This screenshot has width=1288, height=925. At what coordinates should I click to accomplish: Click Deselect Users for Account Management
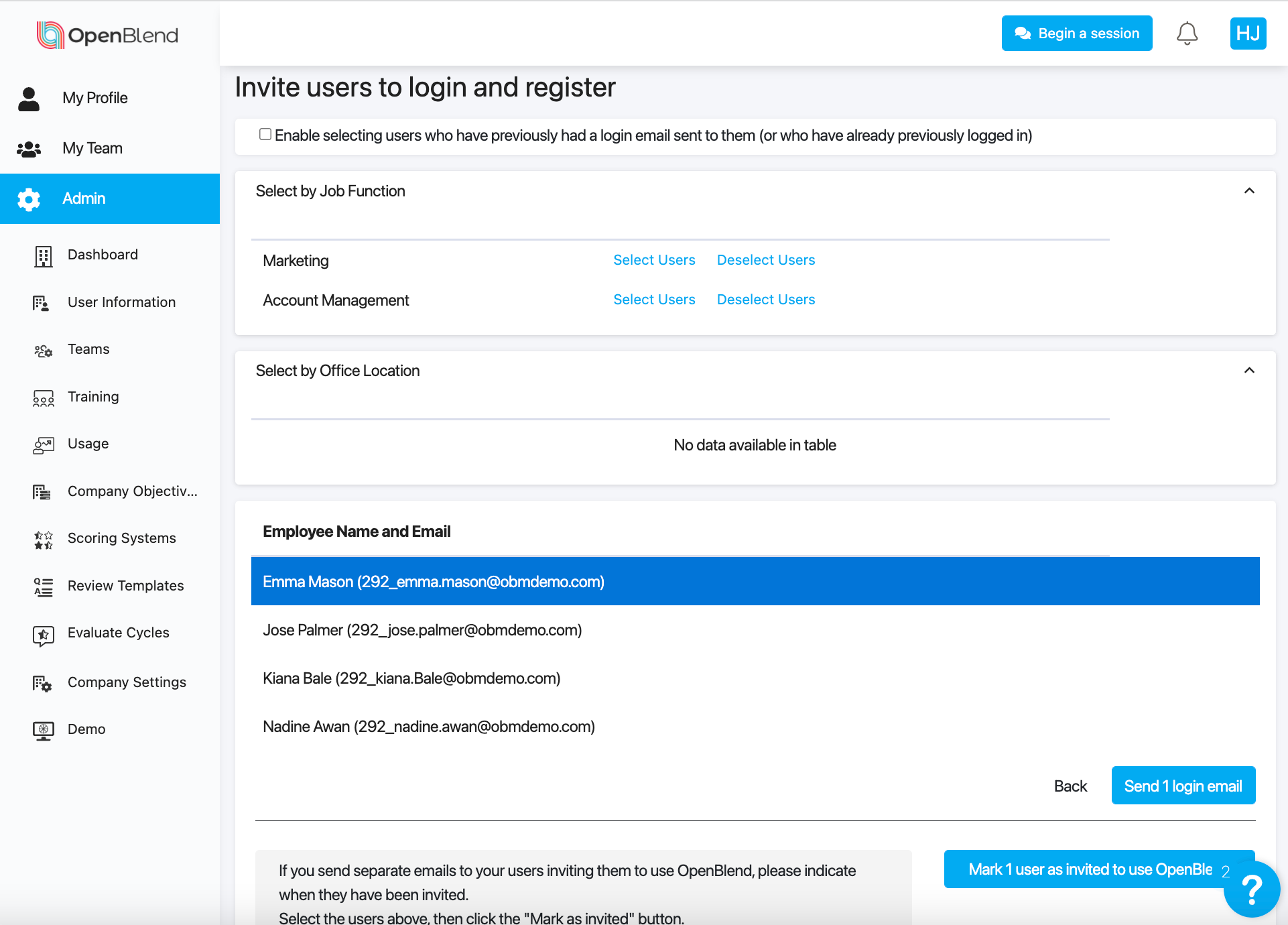point(765,300)
